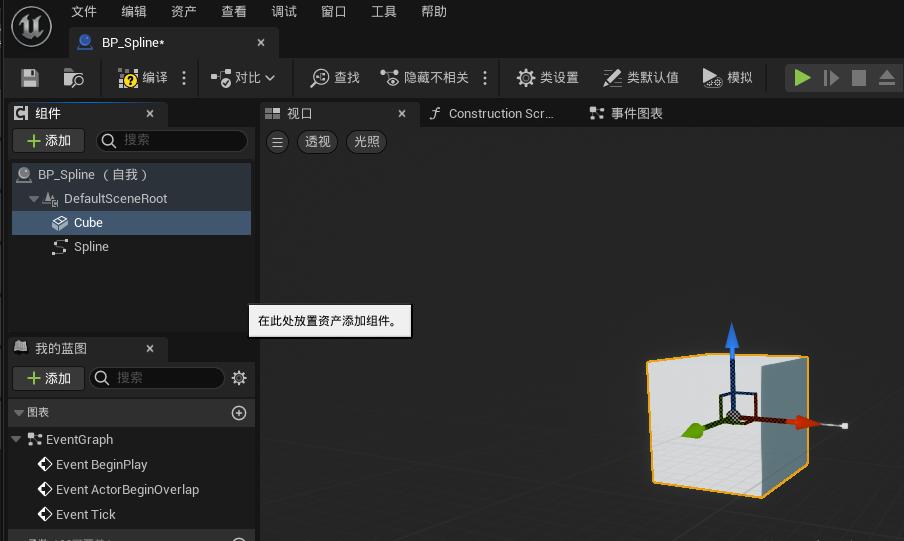Compile the blueprint with 编译 button

click(143, 78)
